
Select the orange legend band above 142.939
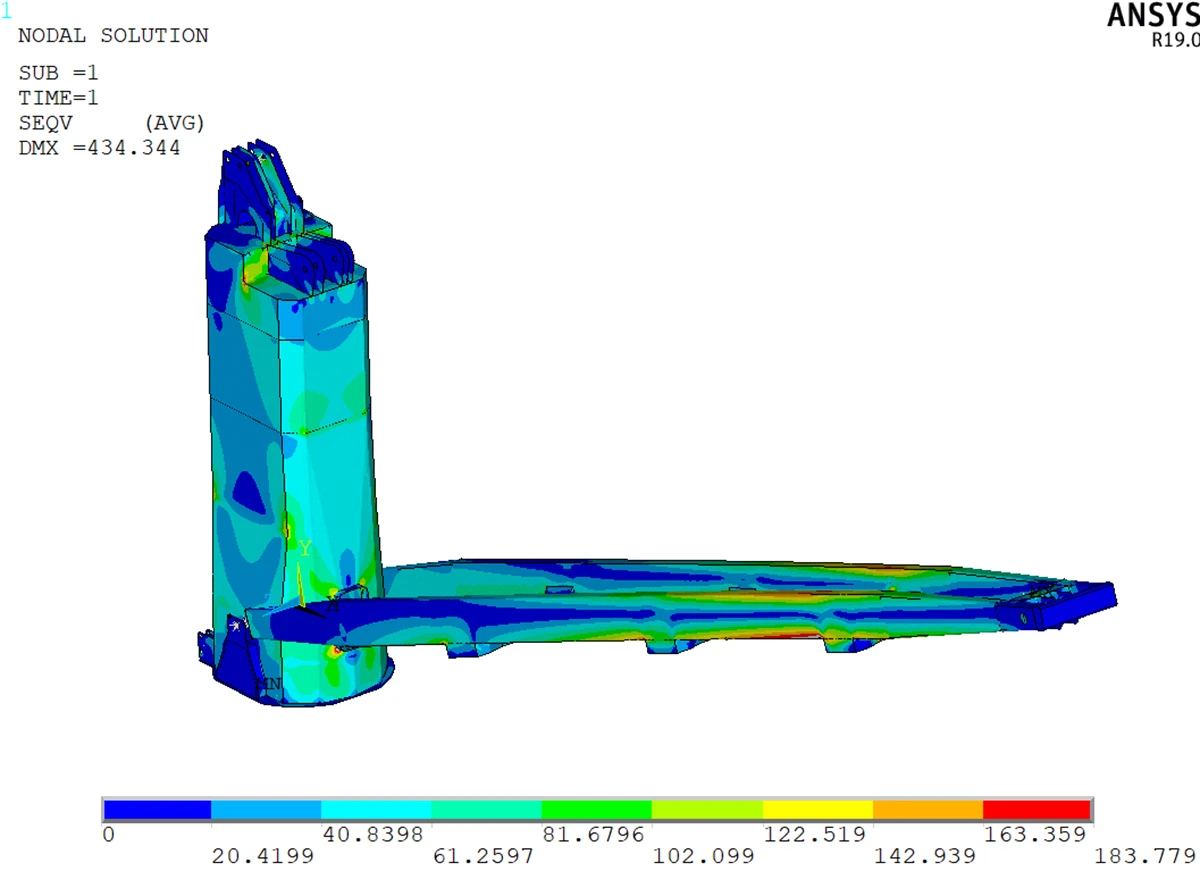pos(928,809)
